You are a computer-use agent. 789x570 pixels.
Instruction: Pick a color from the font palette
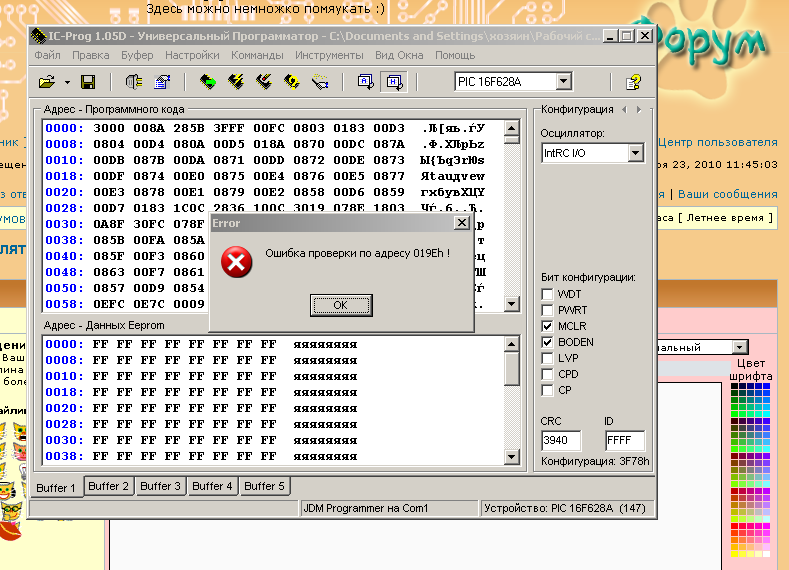[750, 450]
